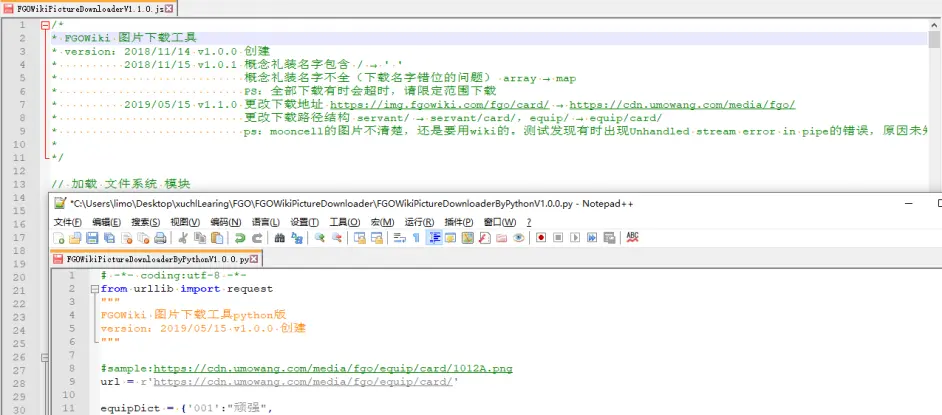Close the ByPythonV1.0.0.py tab
The width and height of the screenshot is (942, 415).
[254, 259]
